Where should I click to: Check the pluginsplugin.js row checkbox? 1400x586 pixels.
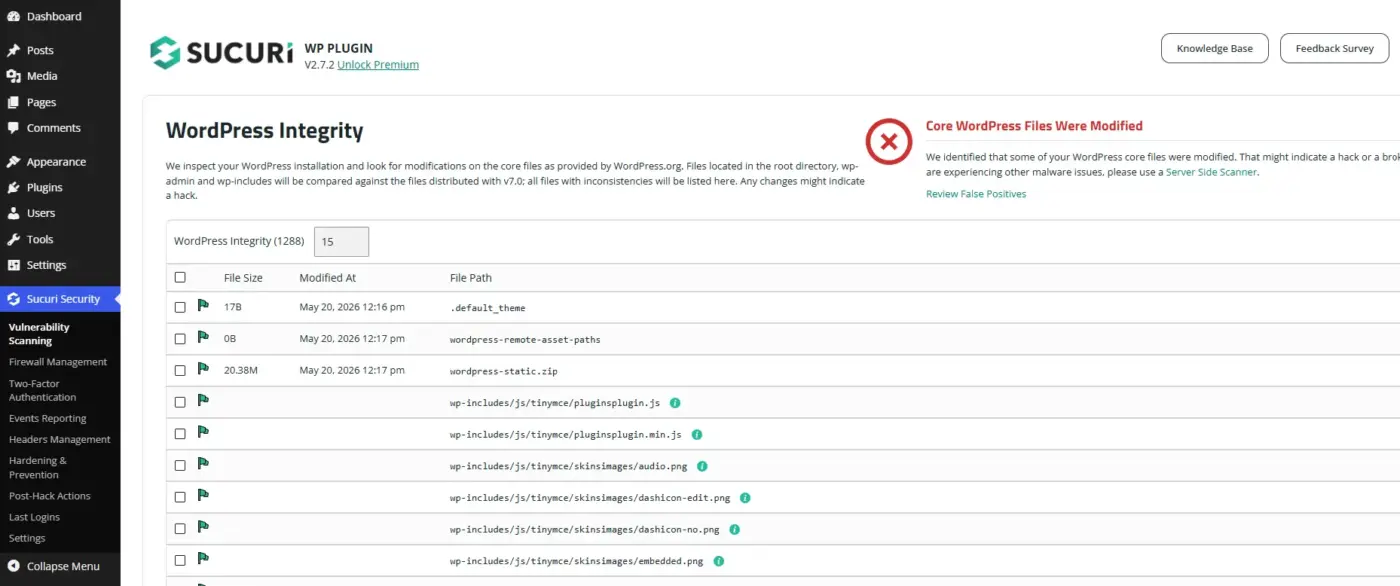tap(180, 402)
